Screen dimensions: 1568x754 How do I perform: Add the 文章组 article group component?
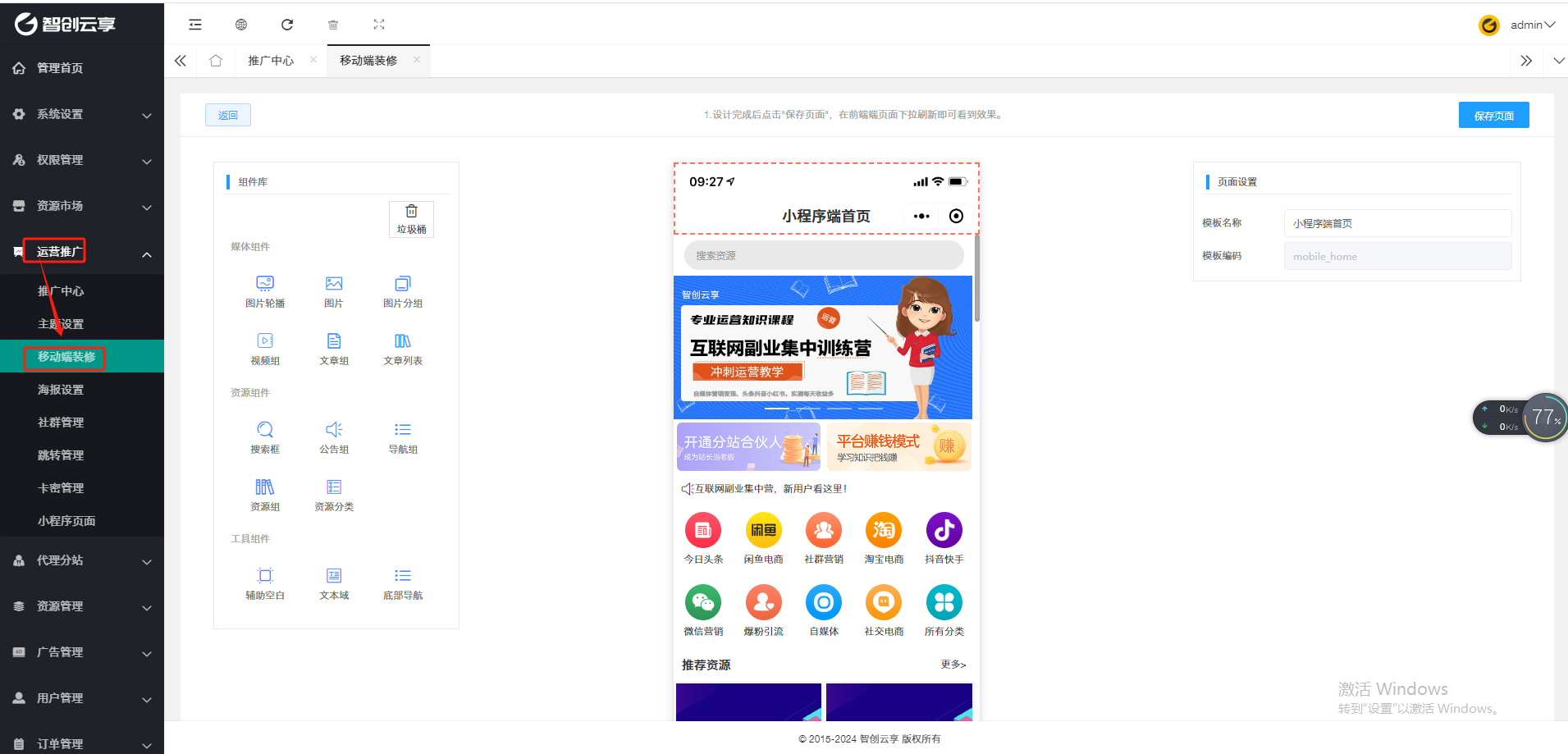334,349
